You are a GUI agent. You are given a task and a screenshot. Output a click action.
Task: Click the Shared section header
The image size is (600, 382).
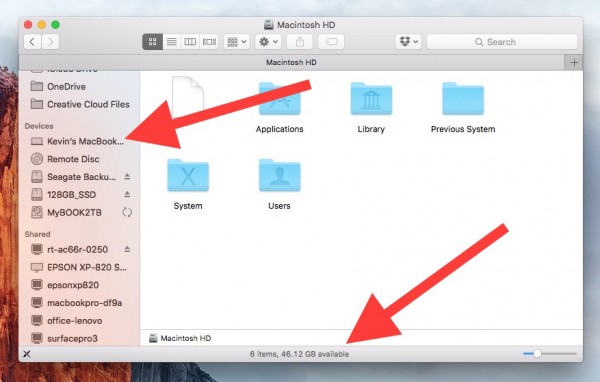pos(38,234)
